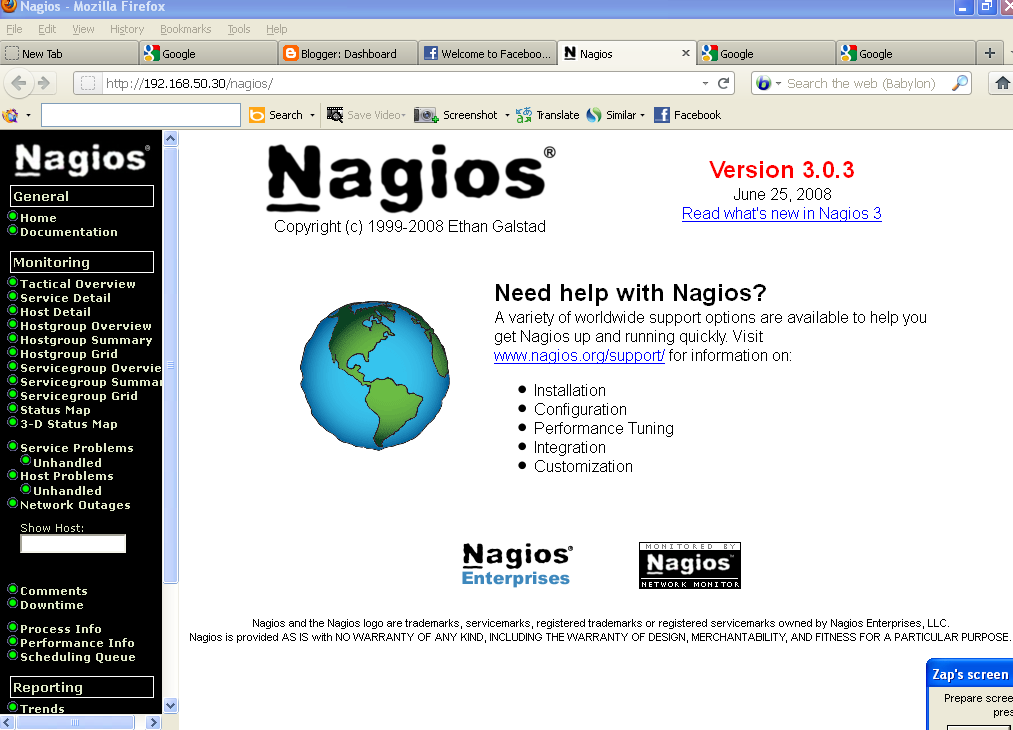Viewport: 1013px width, 730px height.
Task: Expand the Search button dropdown arrow
Action: 312,115
